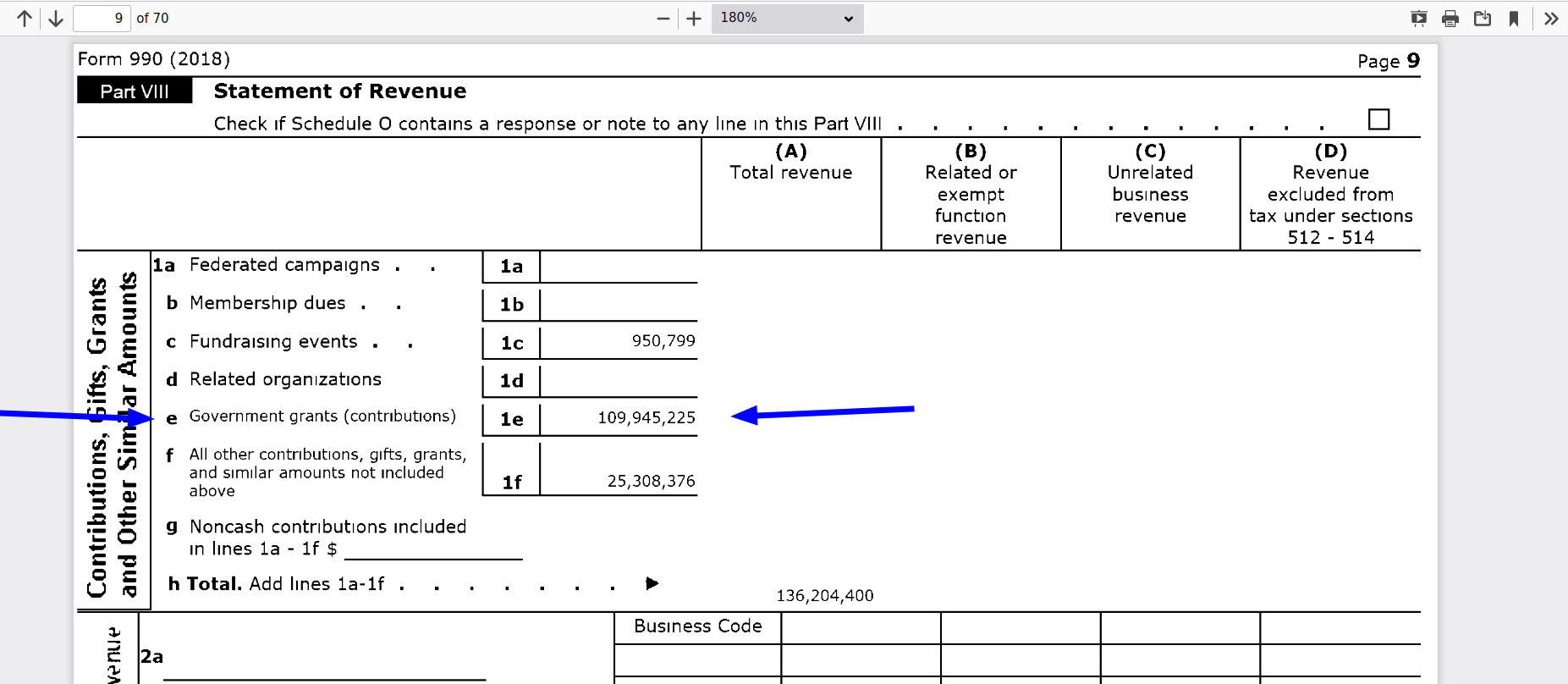The height and width of the screenshot is (684, 1568).
Task: Zoom in using the plus button
Action: coord(694,19)
